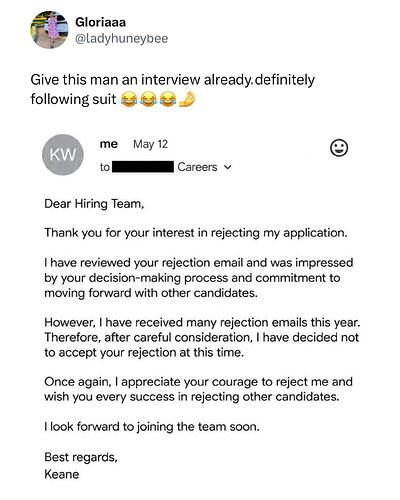Add reaction with the smiley emoji icon
The image size is (400, 500).
click(x=339, y=148)
